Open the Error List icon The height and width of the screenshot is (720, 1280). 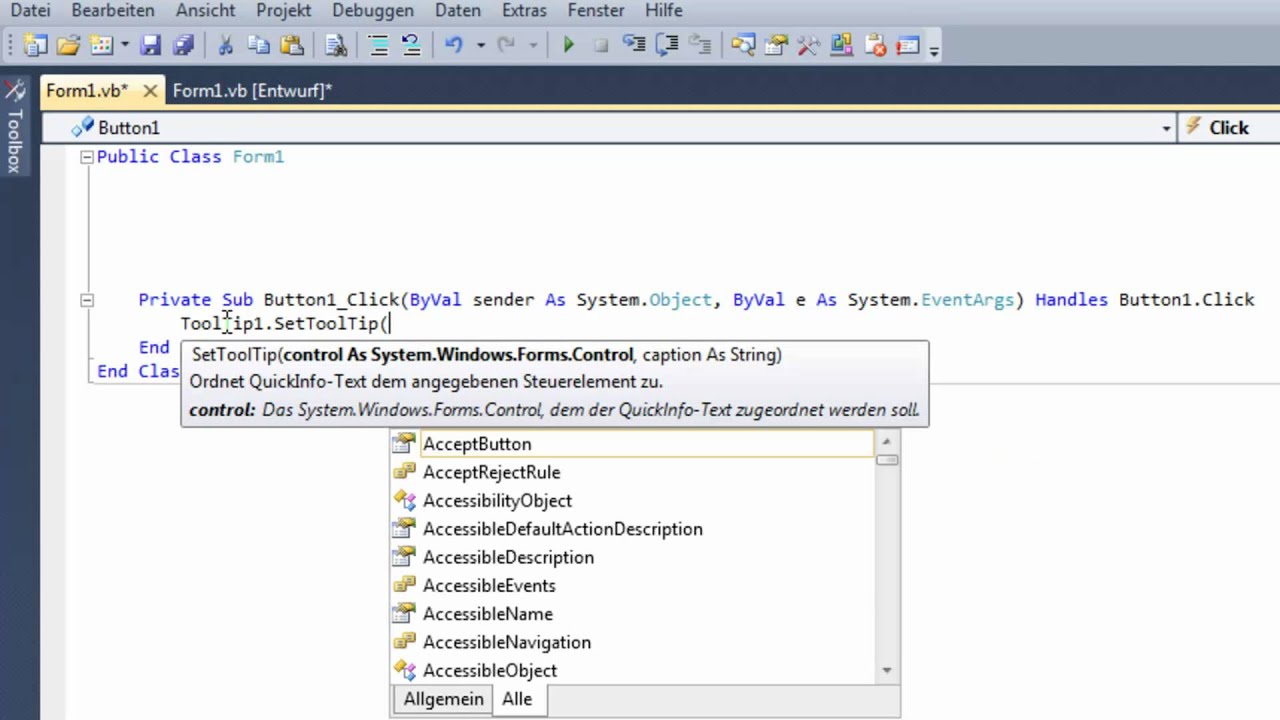coord(875,45)
